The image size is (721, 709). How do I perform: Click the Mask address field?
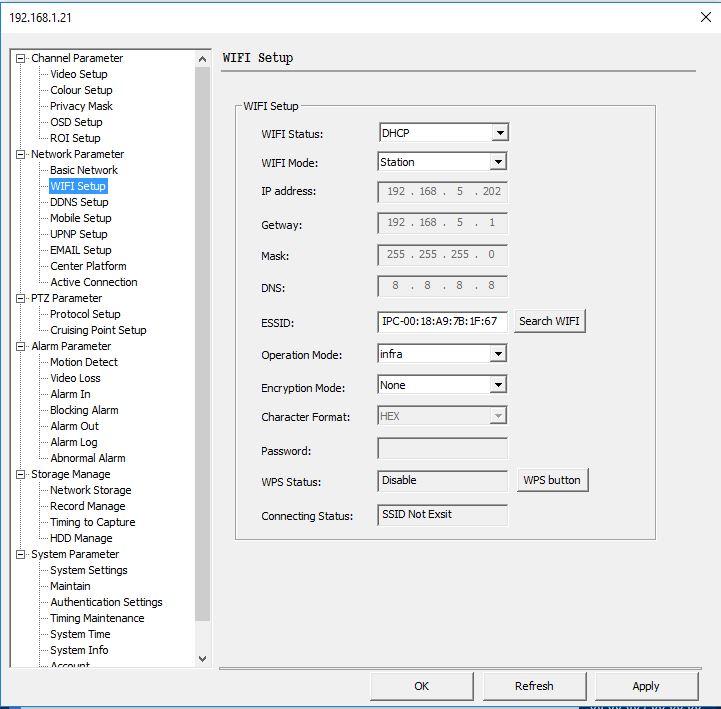pyautogui.click(x=442, y=255)
